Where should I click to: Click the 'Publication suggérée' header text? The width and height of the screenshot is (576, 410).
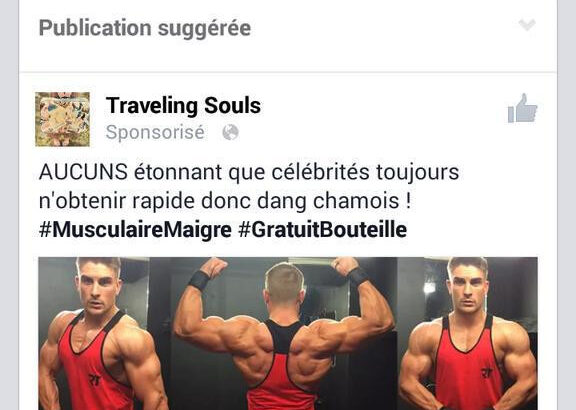click(145, 28)
